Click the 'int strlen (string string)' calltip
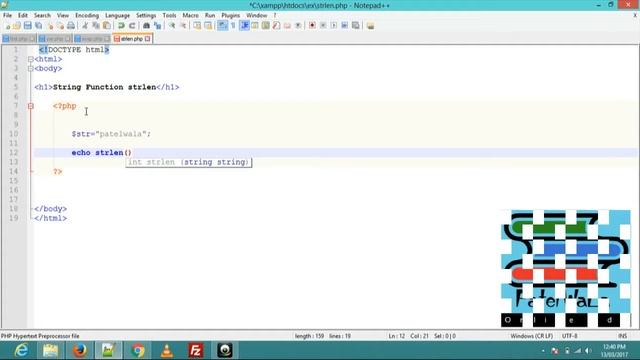Image resolution: width=640 pixels, height=360 pixels. pos(189,162)
